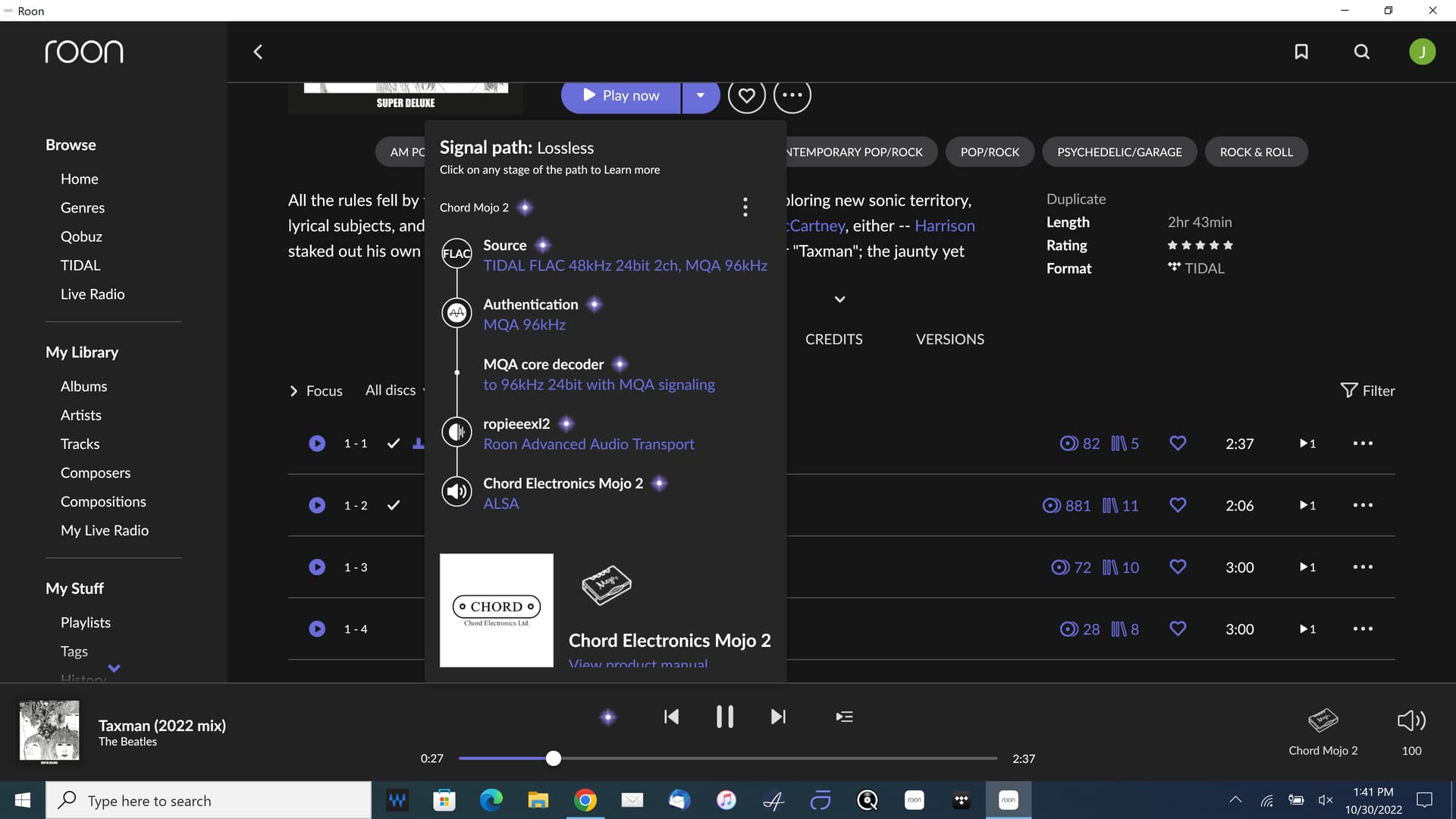Click the Windows Start button
This screenshot has height=819, width=1456.
pos(23,800)
